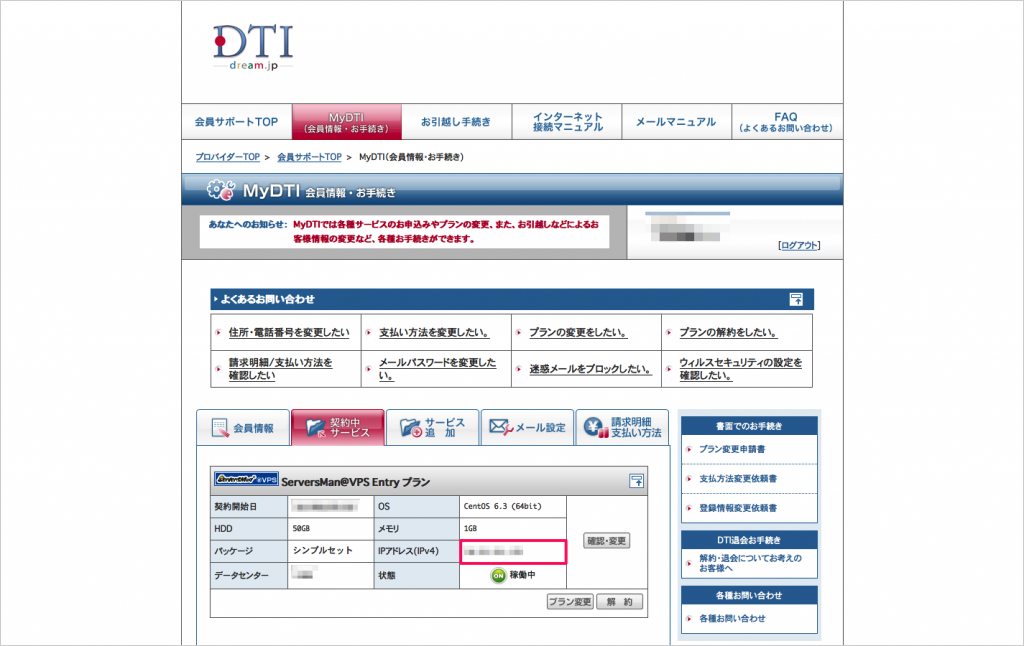Click the 確認・変更 button
This screenshot has width=1024, height=646.
pos(607,541)
